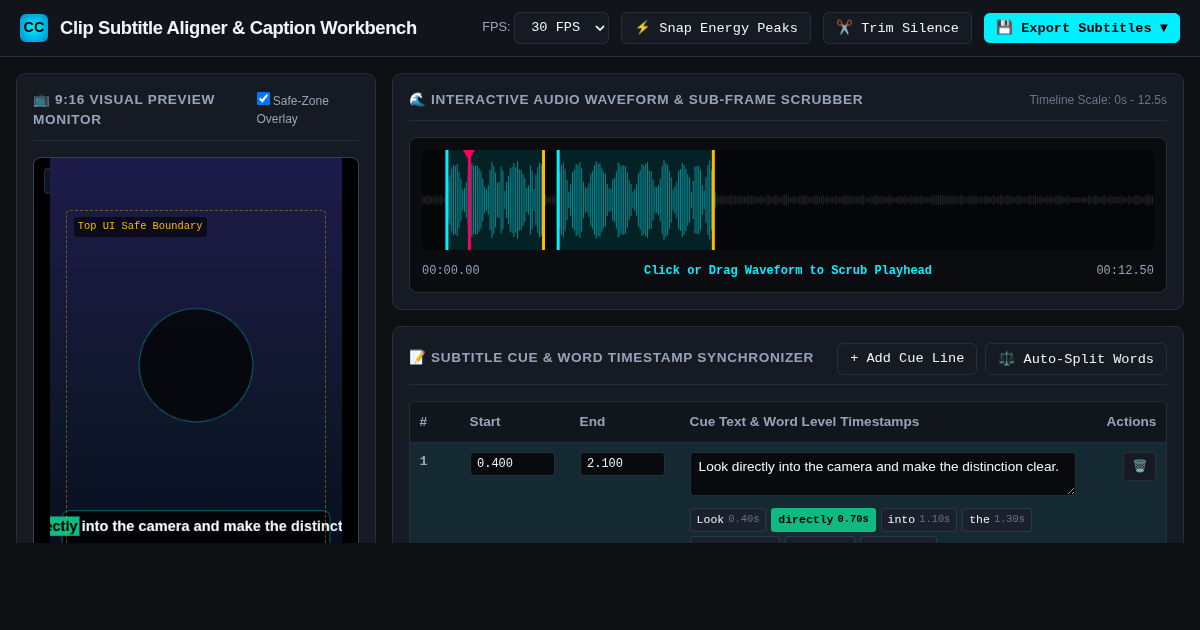Click the subtitle caption text in the preview monitor
This screenshot has height=630, width=1200.
(x=196, y=526)
